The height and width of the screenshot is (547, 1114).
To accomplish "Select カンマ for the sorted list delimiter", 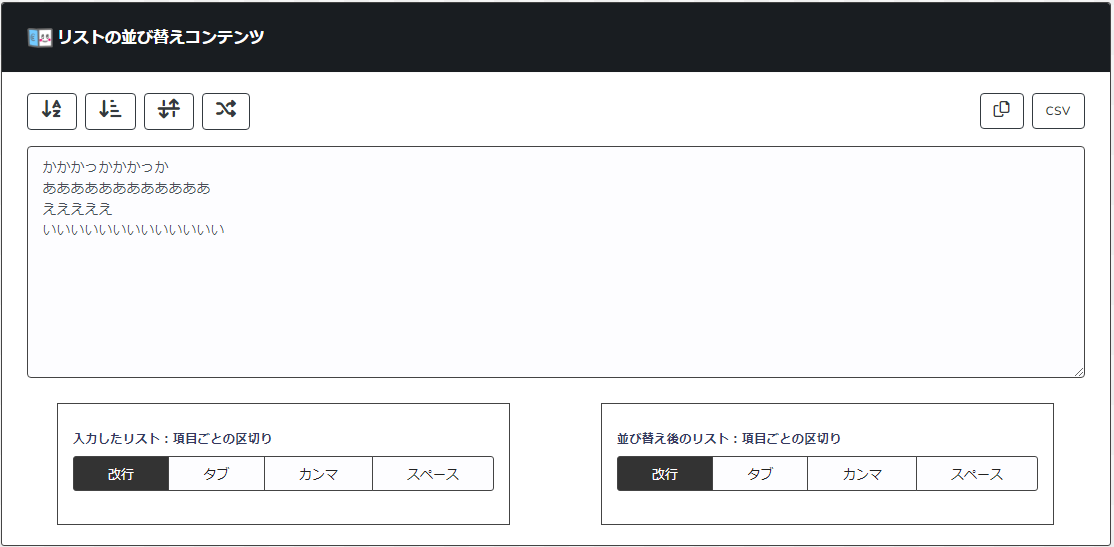I will click(x=862, y=474).
